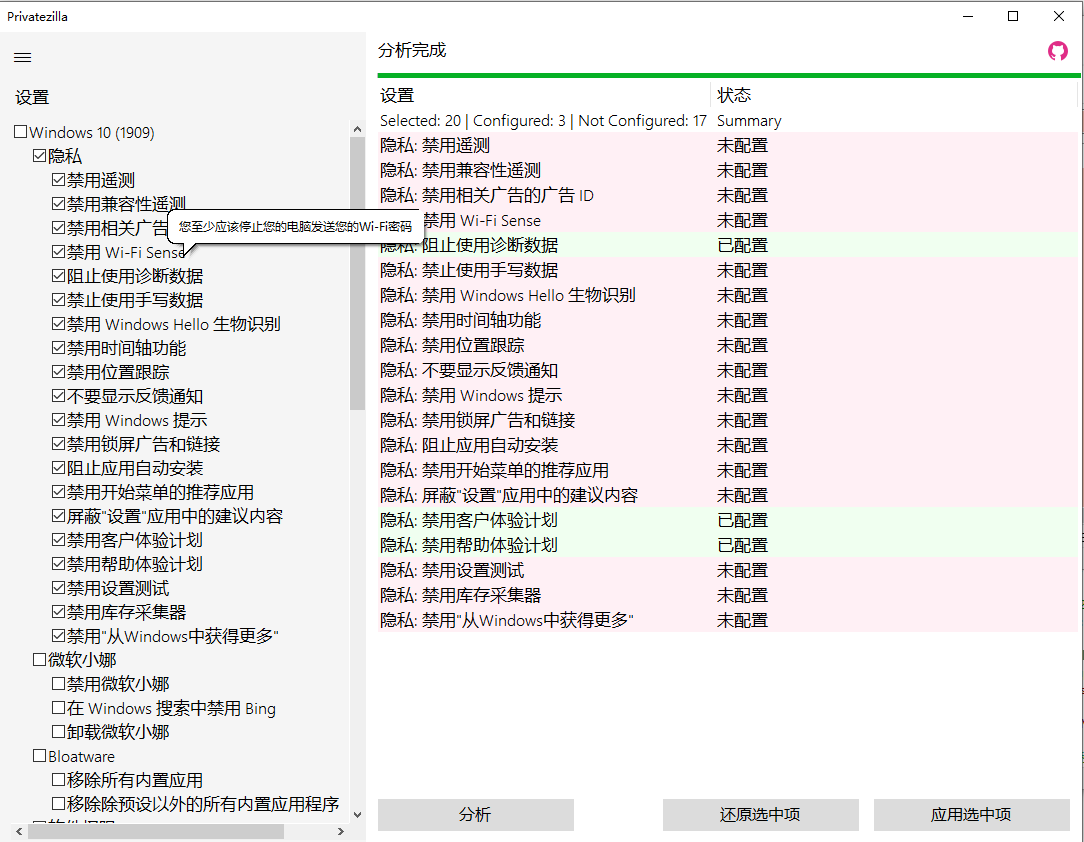Check 卸载微软小娜 checkbox
The height and width of the screenshot is (842, 1084).
[x=59, y=731]
